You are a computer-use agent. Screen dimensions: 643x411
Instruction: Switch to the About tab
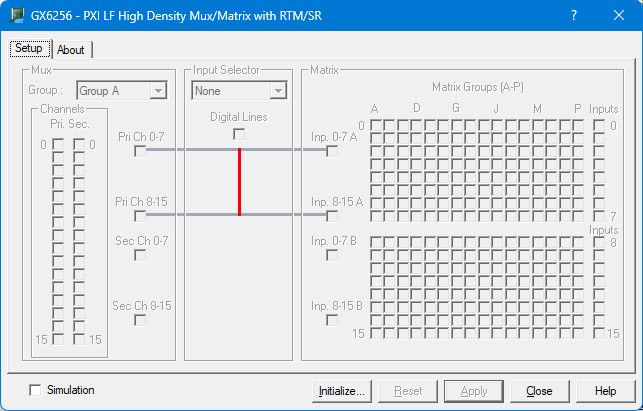71,50
